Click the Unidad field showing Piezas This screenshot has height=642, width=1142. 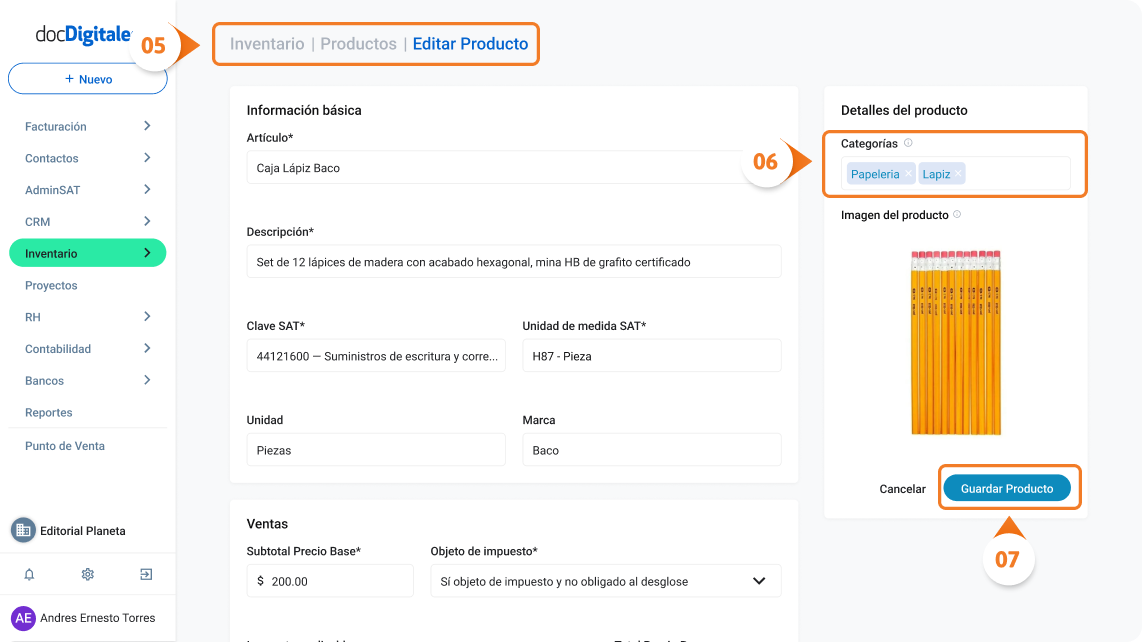click(376, 450)
